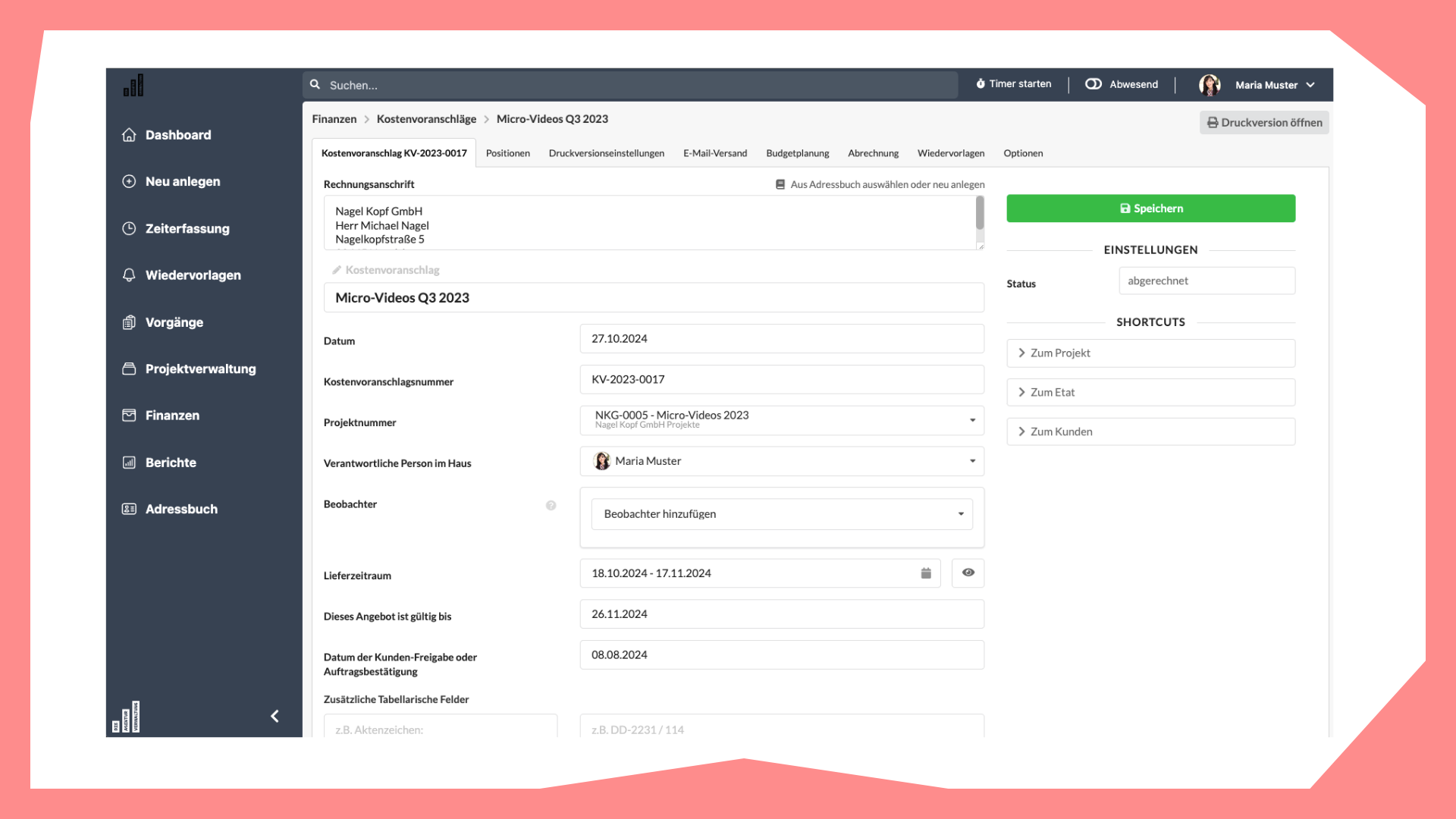Click Druckversion öffnen button

tap(1264, 123)
